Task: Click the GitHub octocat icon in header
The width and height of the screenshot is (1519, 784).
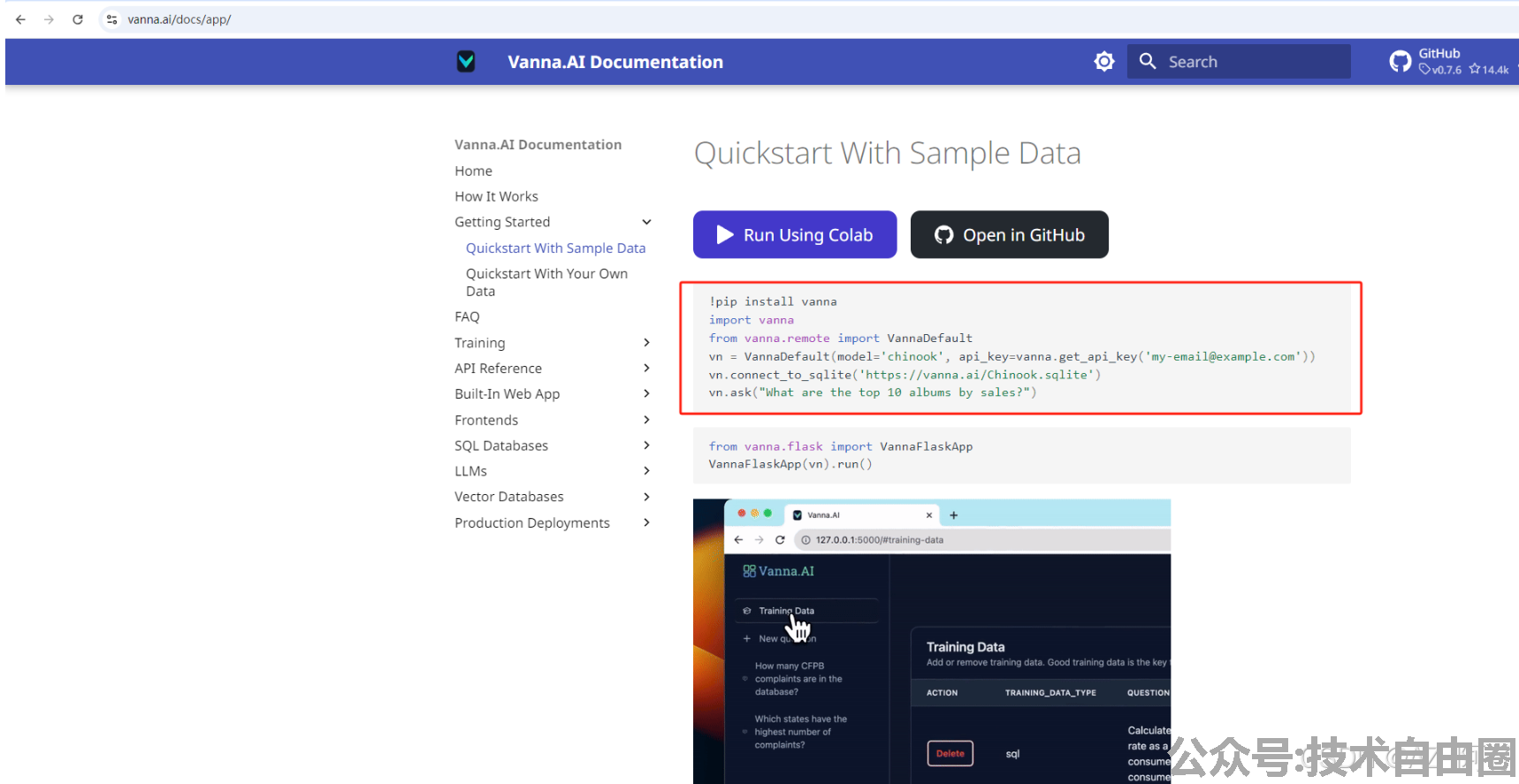Action: [x=1401, y=61]
